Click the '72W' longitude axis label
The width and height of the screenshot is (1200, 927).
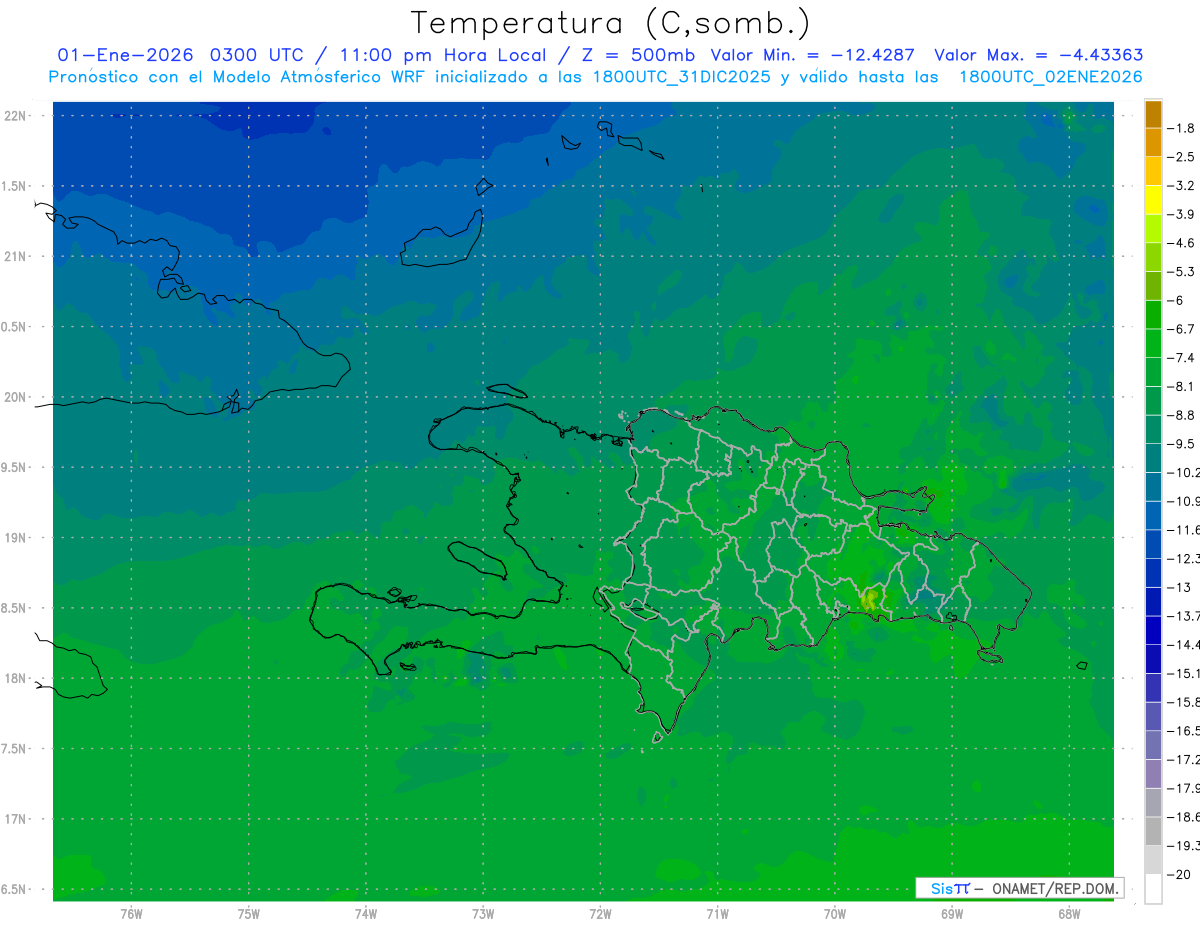(x=600, y=914)
